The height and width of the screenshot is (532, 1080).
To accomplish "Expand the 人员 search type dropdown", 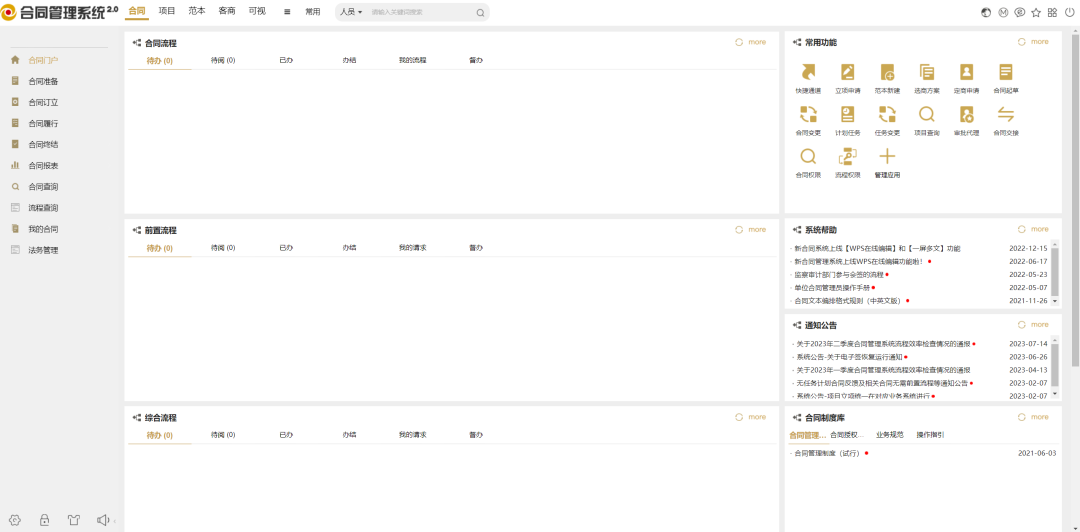I will (351, 12).
